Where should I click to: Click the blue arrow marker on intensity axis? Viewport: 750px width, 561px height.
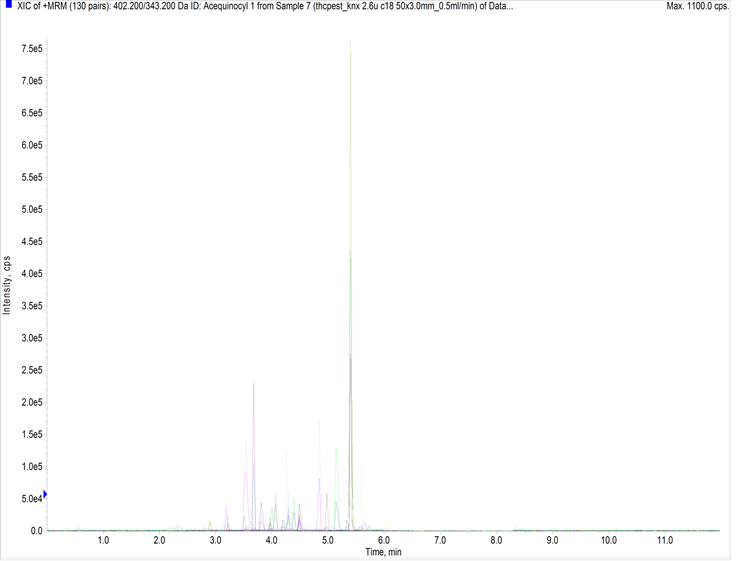coord(45,494)
